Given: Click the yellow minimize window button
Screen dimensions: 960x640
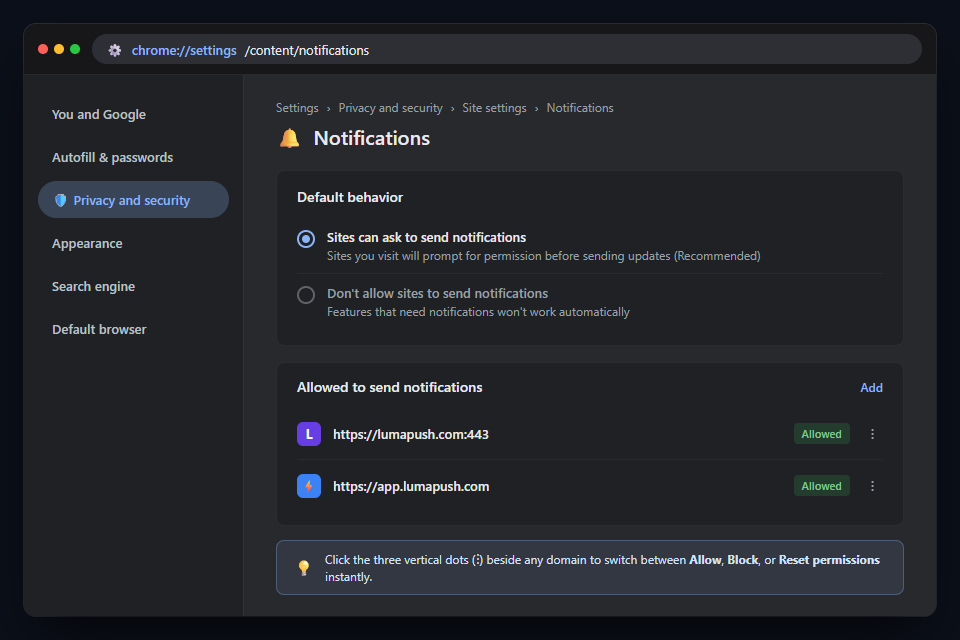Looking at the screenshot, I should click(59, 49).
